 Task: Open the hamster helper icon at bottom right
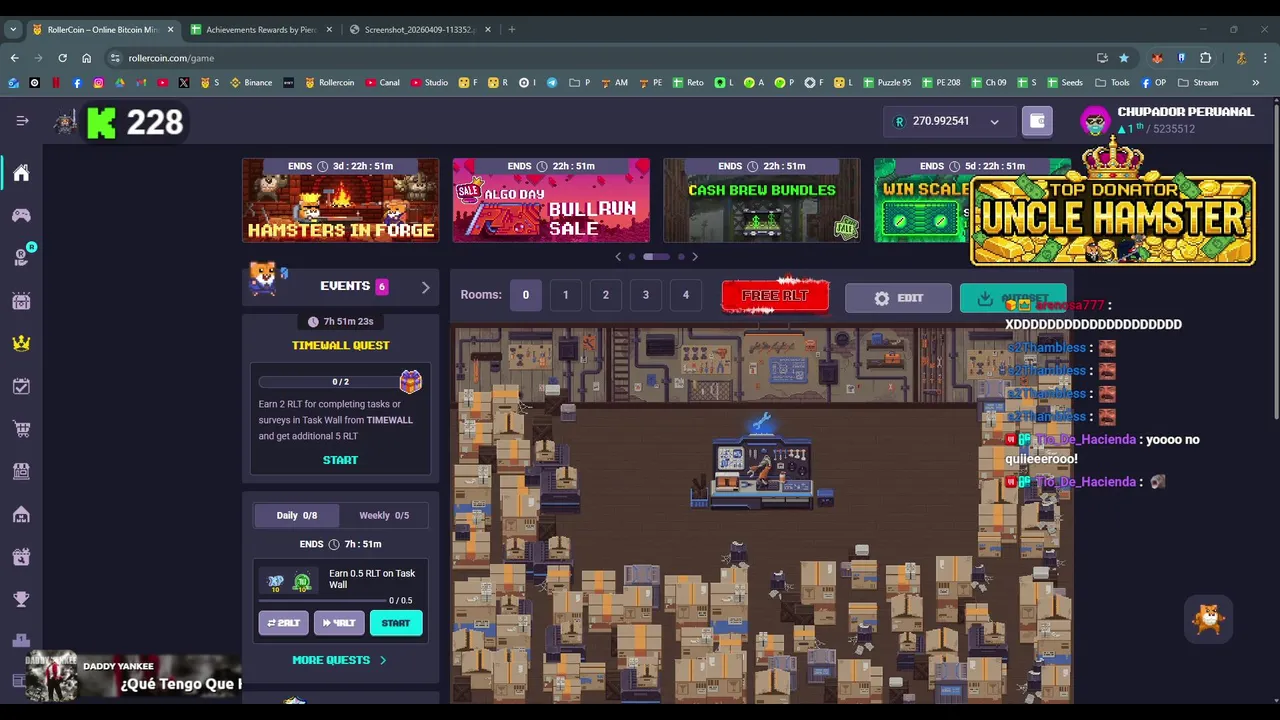1209,617
